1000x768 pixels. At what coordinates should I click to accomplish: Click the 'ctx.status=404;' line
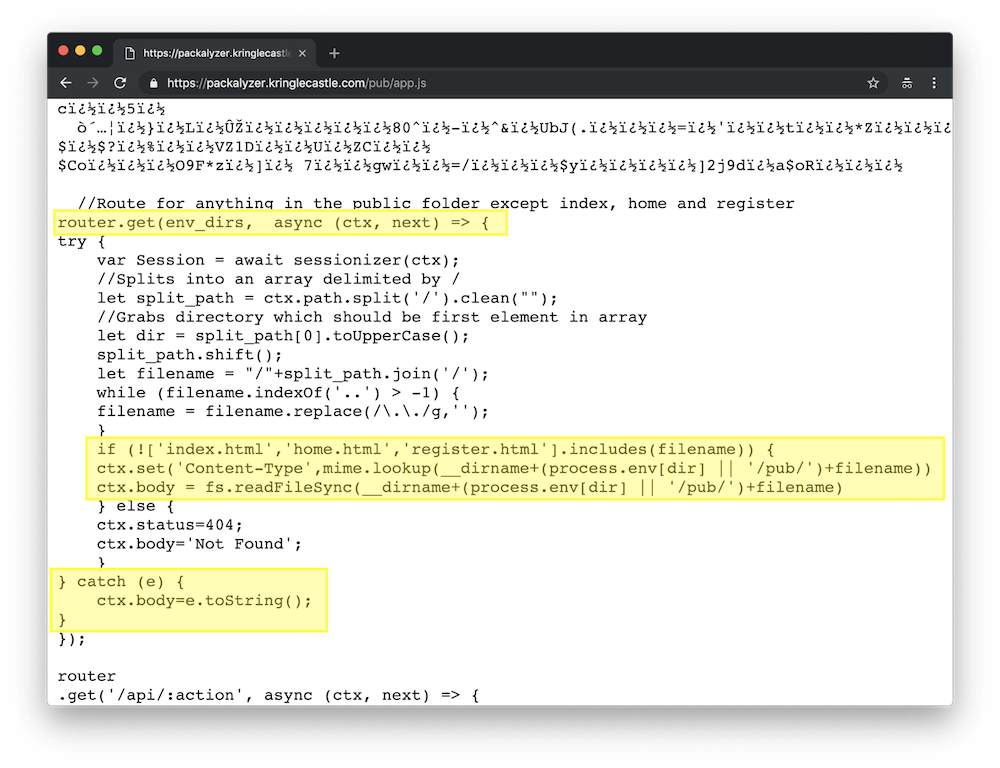pos(170,525)
